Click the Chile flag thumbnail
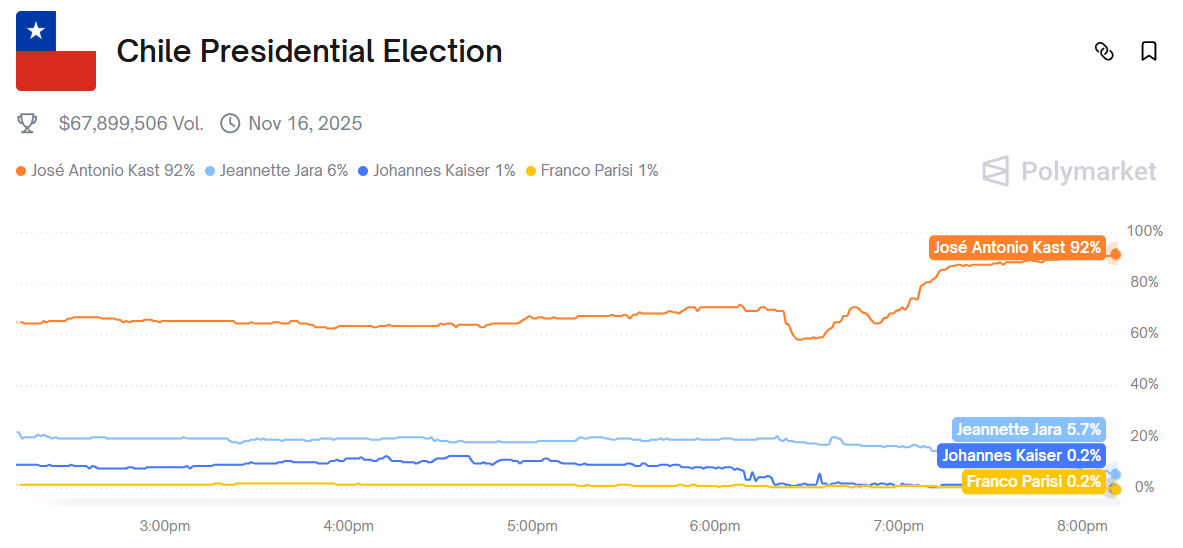Image resolution: width=1183 pixels, height=548 pixels. pos(56,51)
